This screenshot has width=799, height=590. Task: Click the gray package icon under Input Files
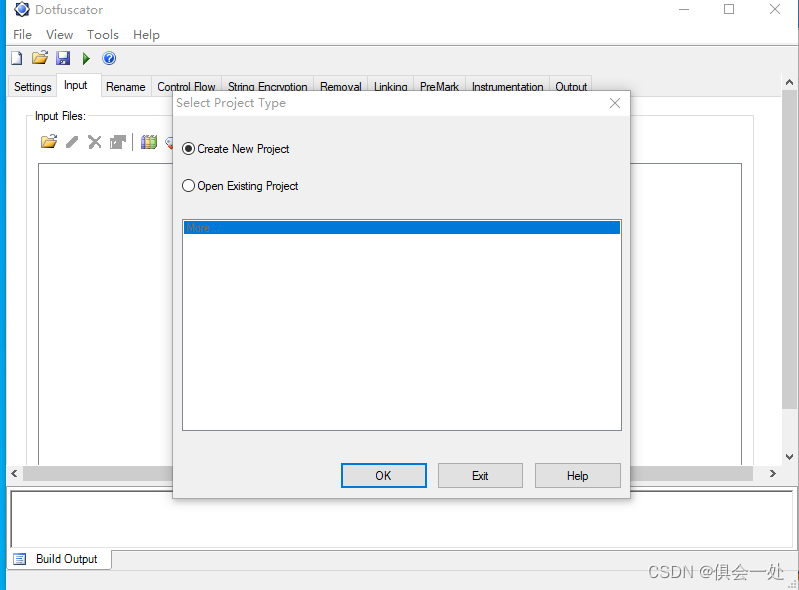118,142
